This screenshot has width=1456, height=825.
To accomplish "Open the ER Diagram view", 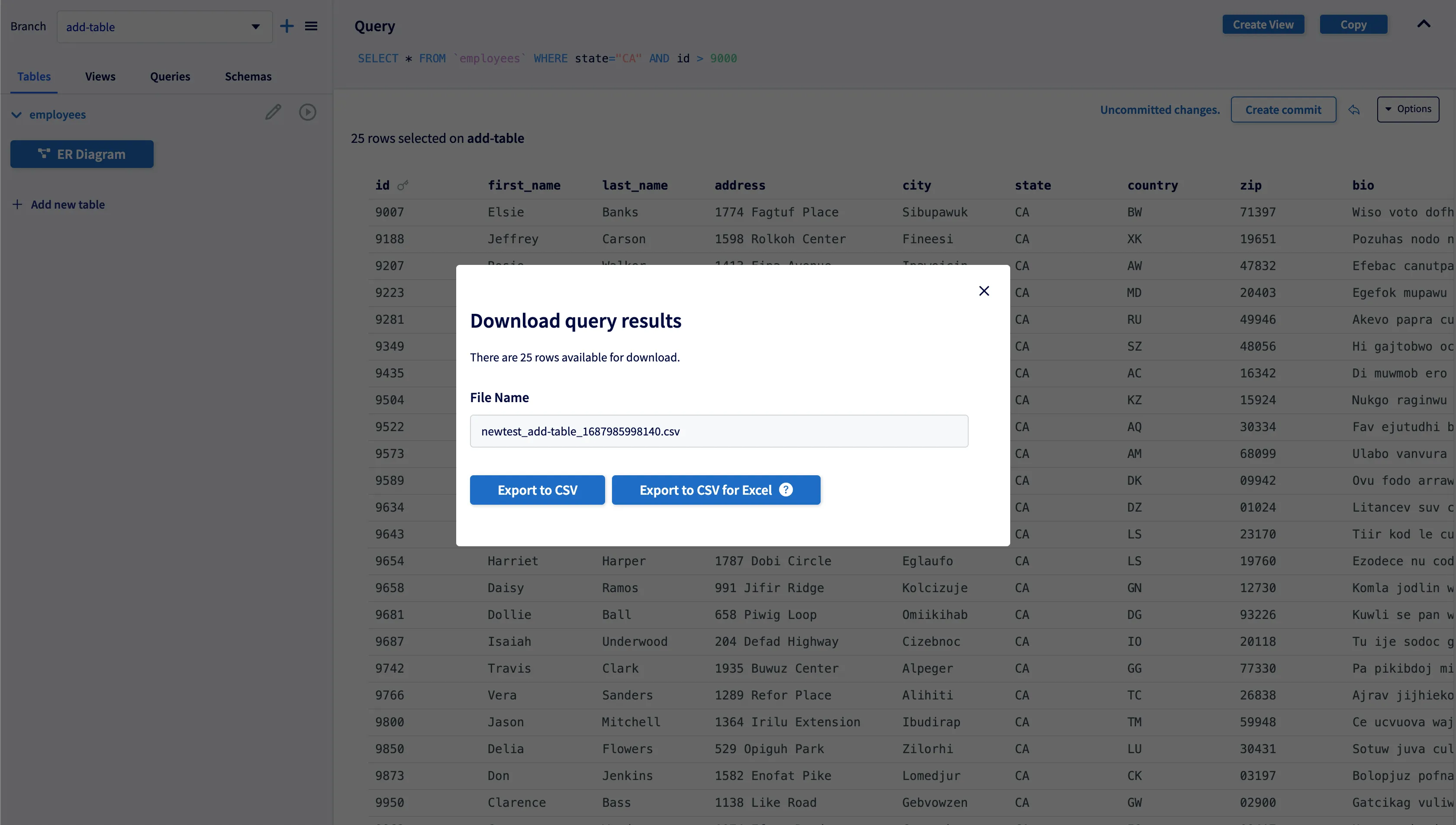I will tap(81, 154).
